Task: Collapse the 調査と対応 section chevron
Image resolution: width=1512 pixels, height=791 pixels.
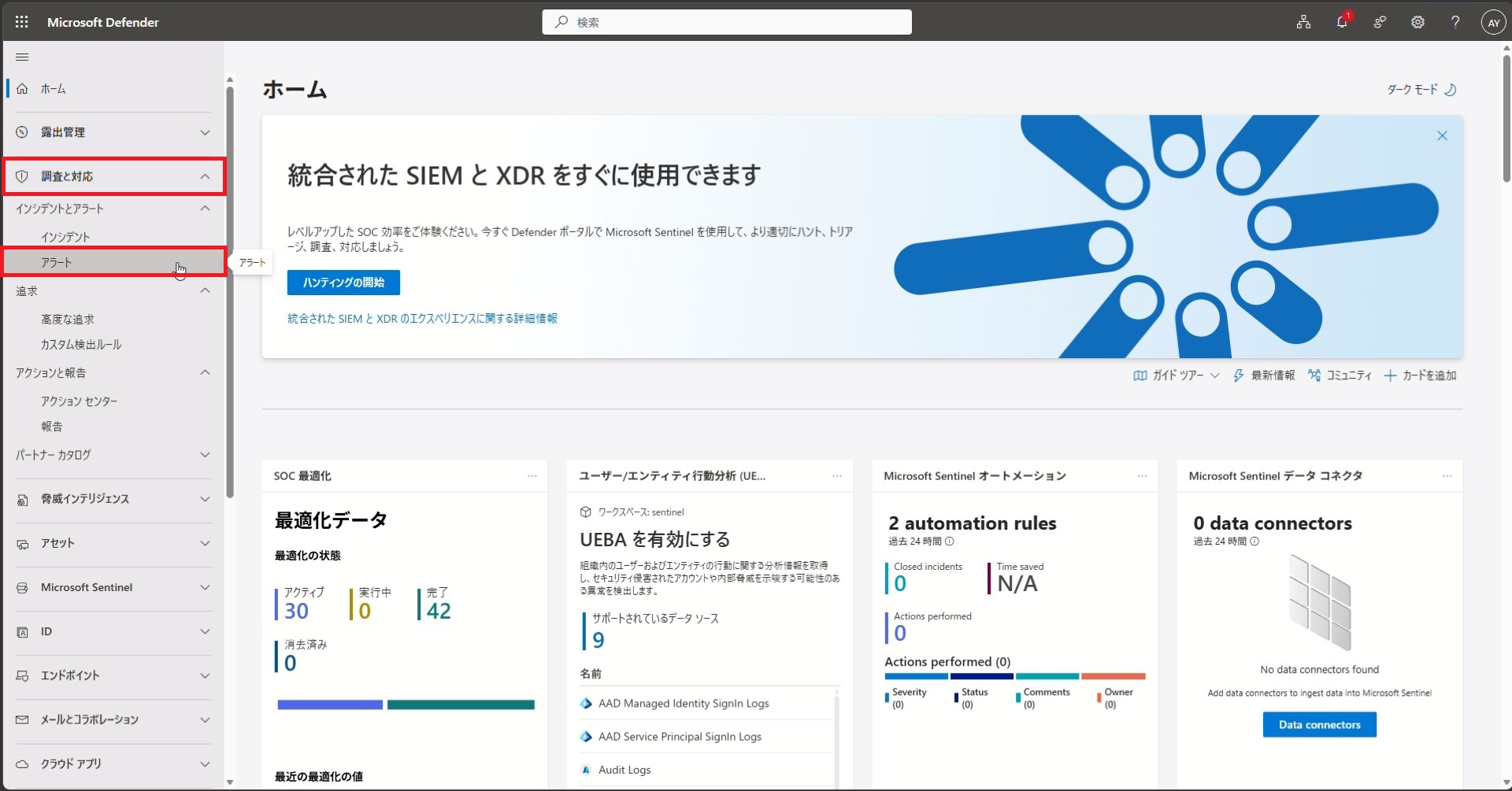Action: (x=205, y=176)
